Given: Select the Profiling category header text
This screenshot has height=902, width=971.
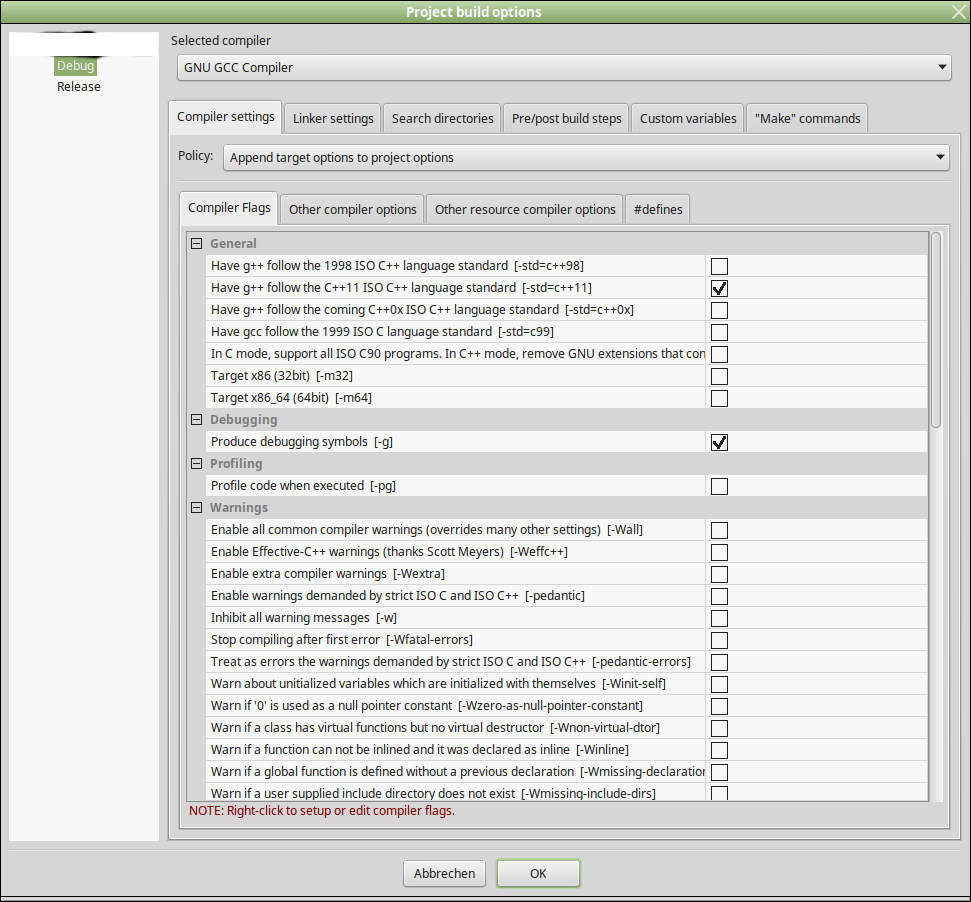Looking at the screenshot, I should click(236, 464).
